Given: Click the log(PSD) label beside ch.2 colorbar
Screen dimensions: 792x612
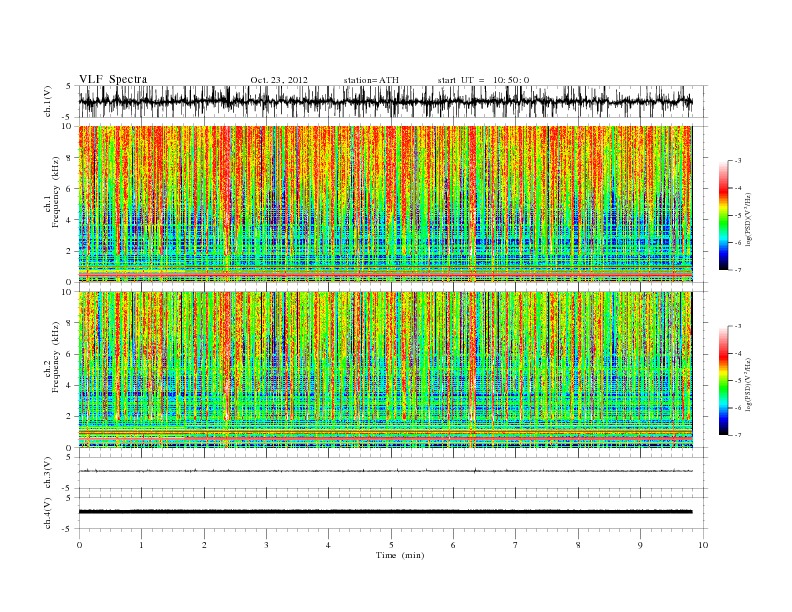Looking at the screenshot, I should (x=748, y=384).
